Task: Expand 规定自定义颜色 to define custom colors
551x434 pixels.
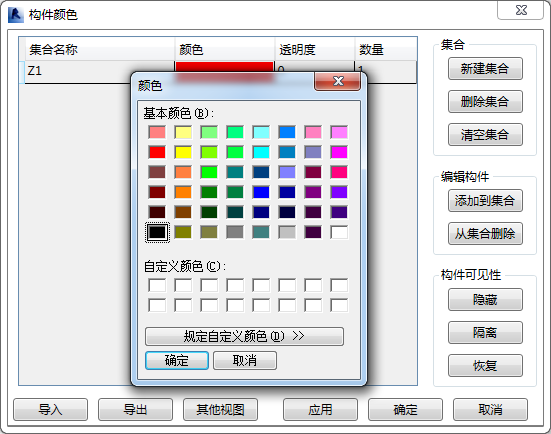Action: tap(244, 336)
